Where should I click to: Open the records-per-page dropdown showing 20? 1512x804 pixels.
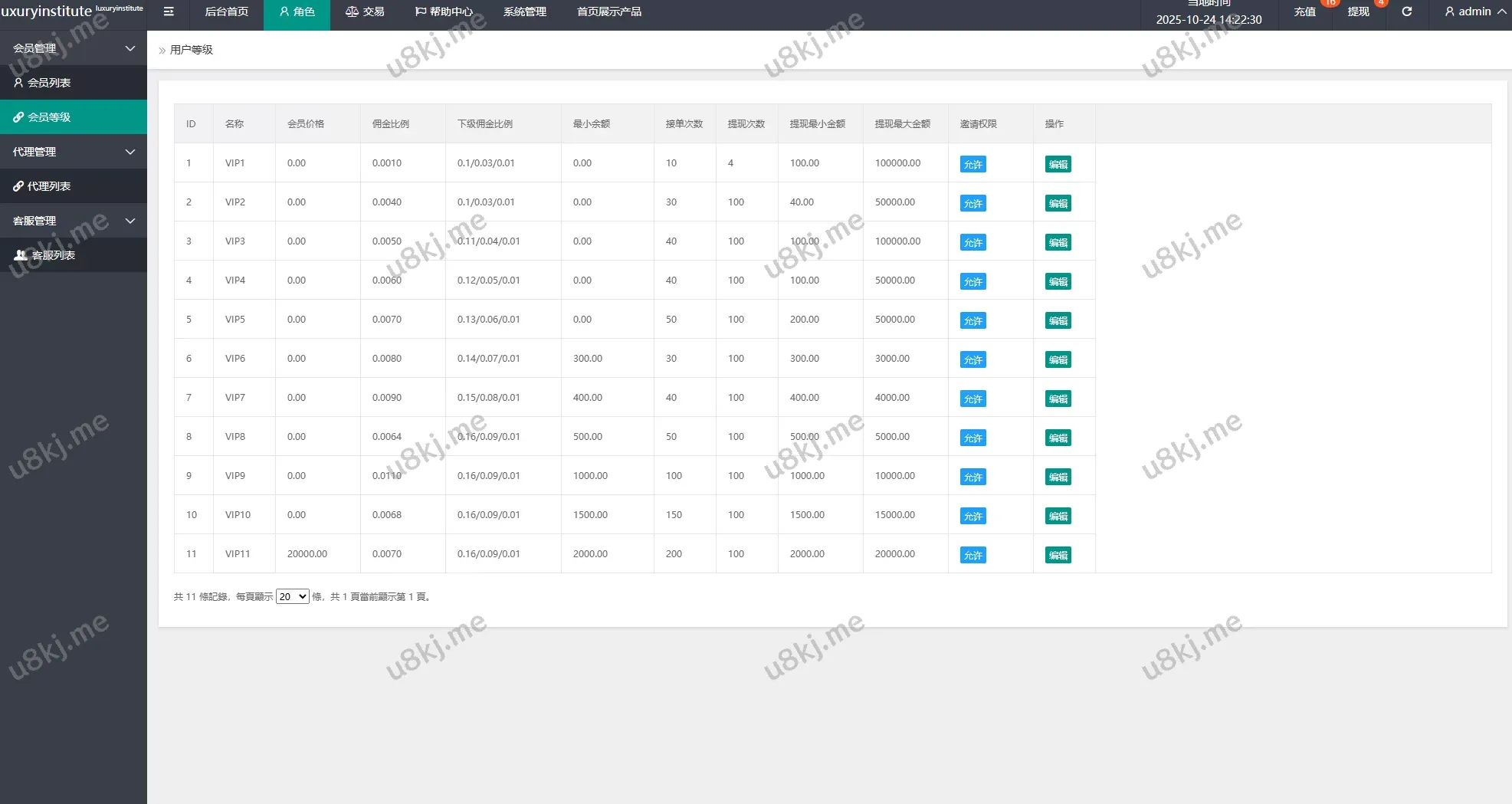pos(292,596)
